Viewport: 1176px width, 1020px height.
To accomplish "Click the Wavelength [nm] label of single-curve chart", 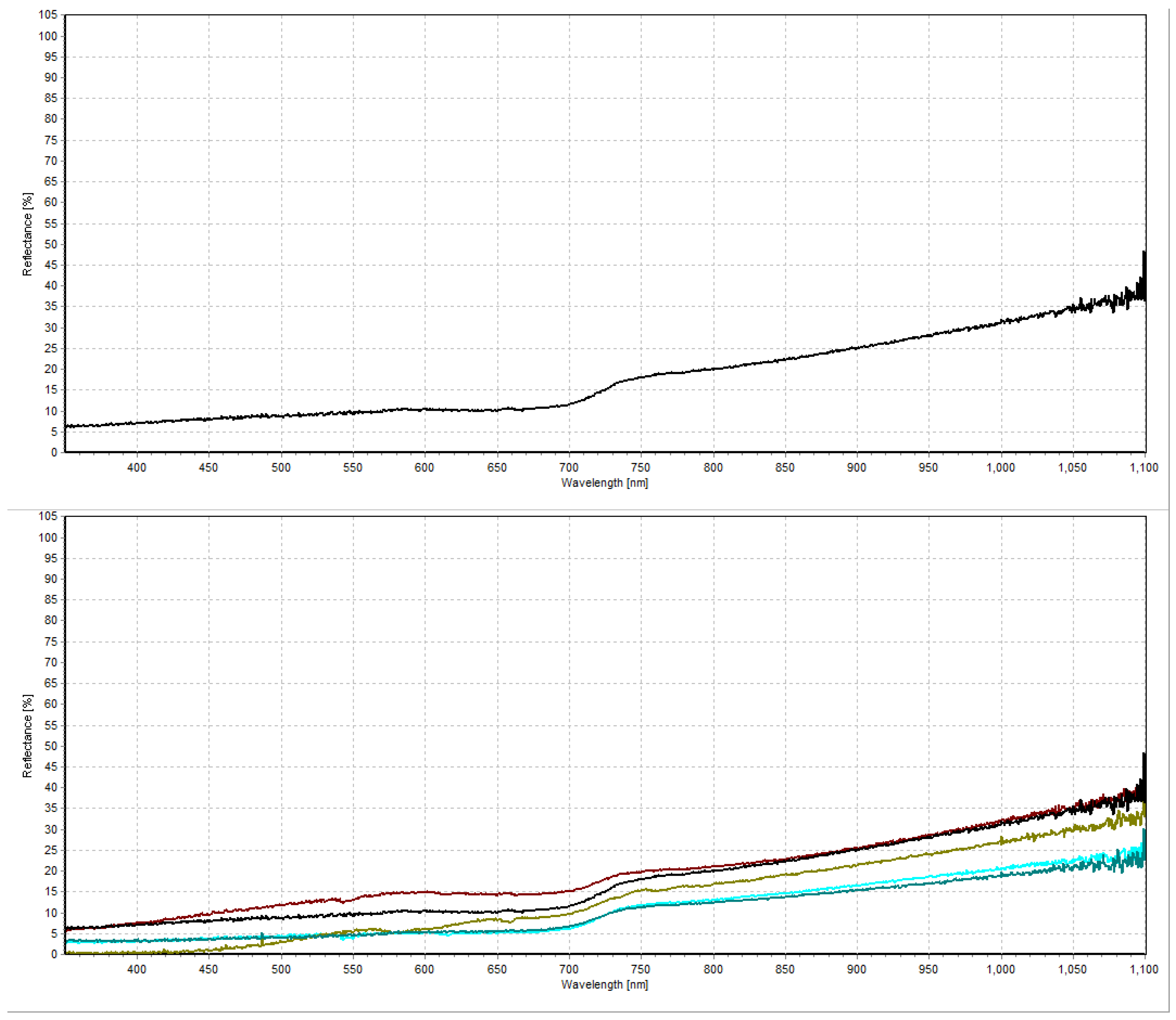I will [x=604, y=483].
